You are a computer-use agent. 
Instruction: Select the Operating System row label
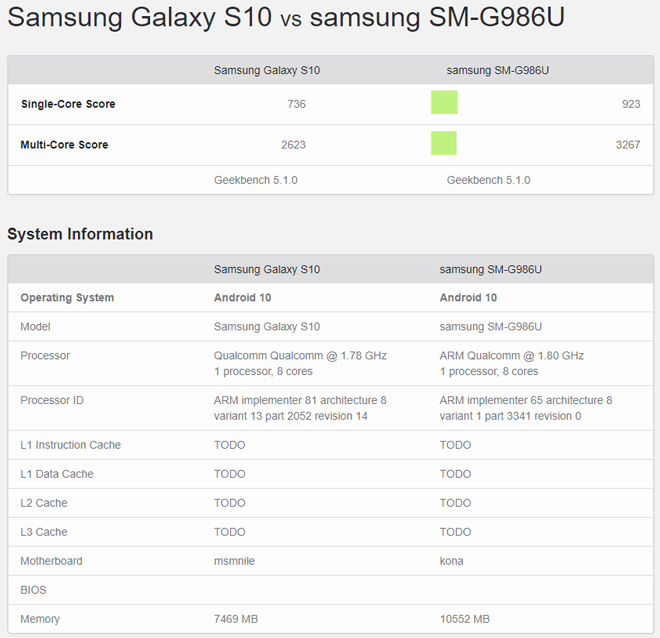coord(67,298)
